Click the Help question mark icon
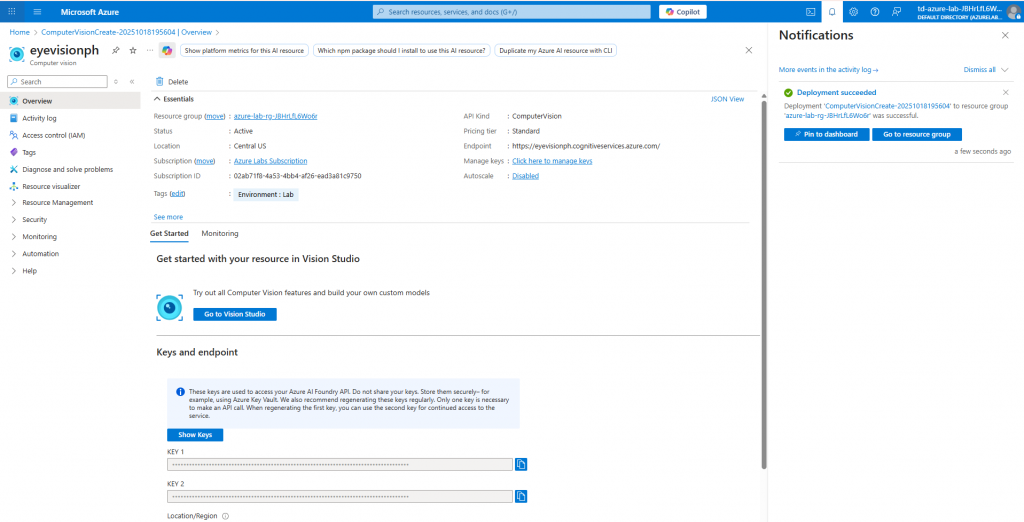The image size is (1024, 522). point(874,12)
